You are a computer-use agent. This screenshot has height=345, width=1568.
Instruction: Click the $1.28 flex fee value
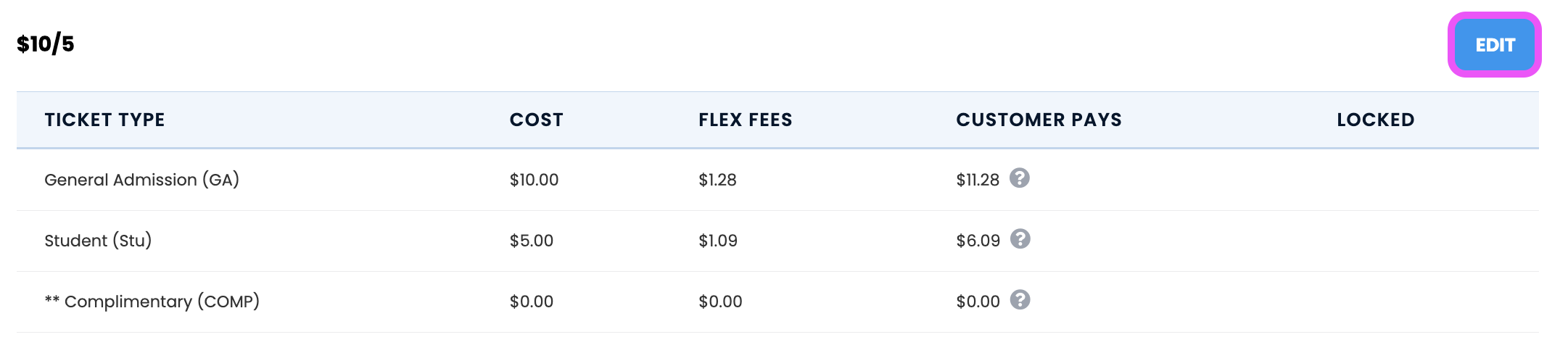point(717,180)
